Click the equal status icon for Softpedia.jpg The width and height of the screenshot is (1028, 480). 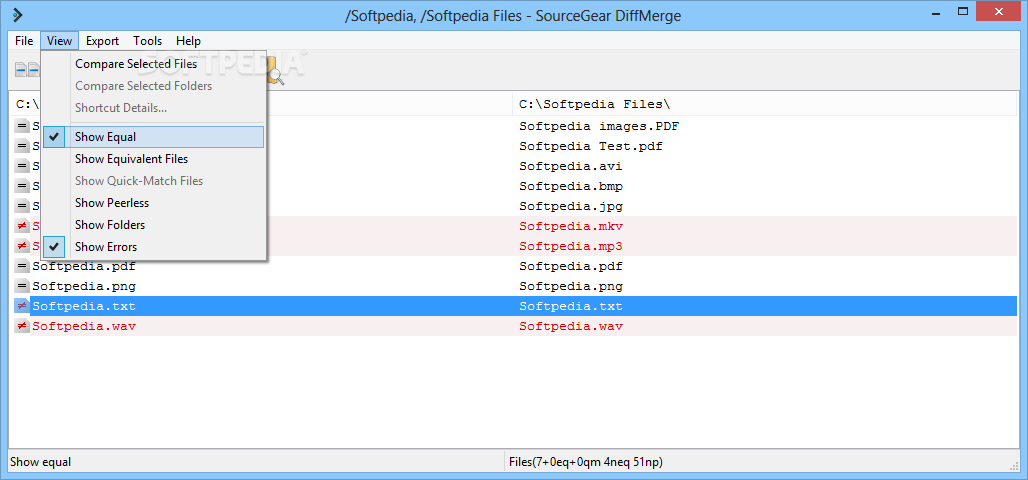pos(22,206)
